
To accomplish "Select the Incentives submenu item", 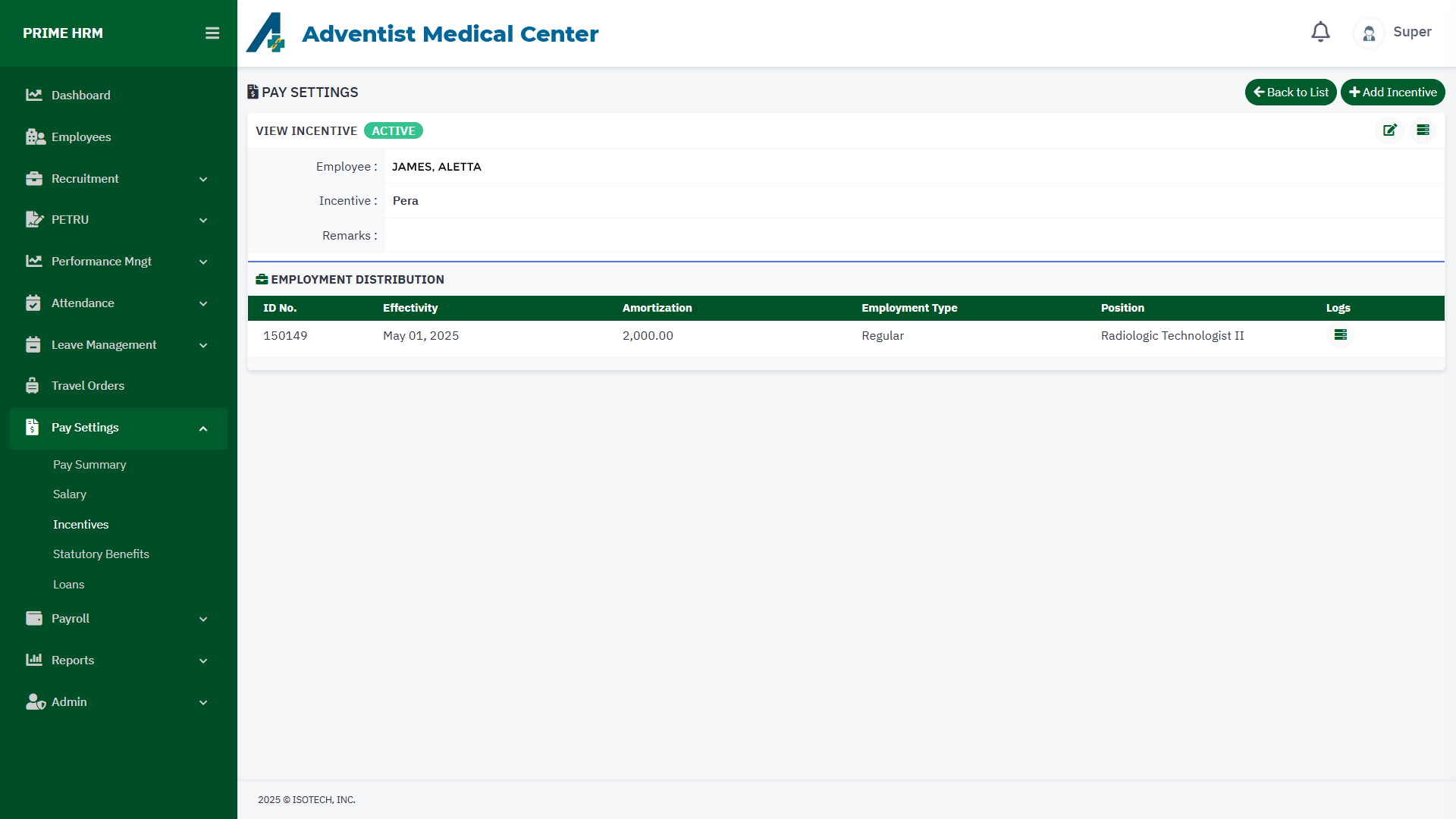I will 81,525.
